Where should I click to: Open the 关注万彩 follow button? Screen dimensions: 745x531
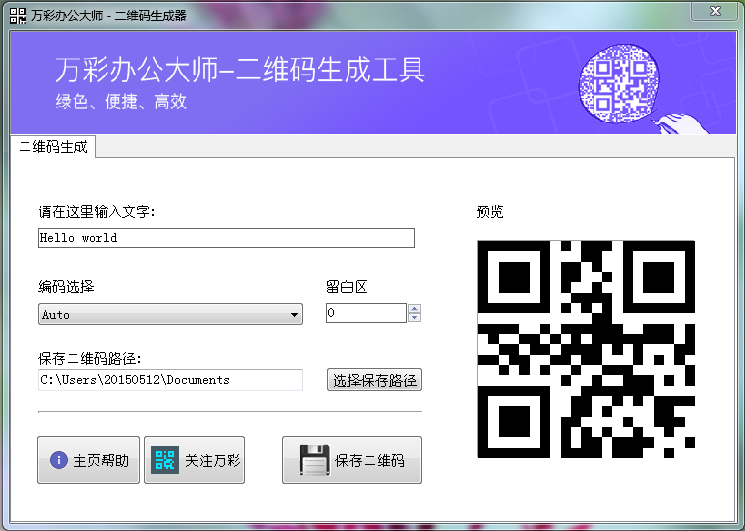coord(194,460)
